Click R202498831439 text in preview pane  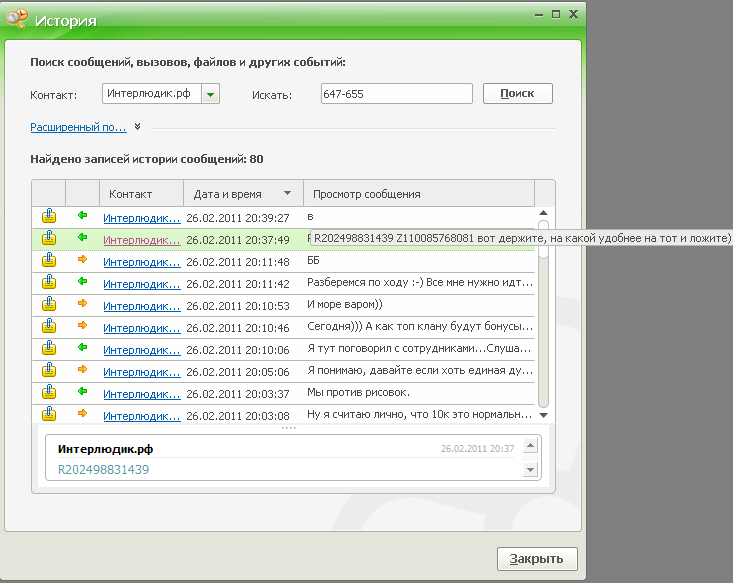(103, 469)
